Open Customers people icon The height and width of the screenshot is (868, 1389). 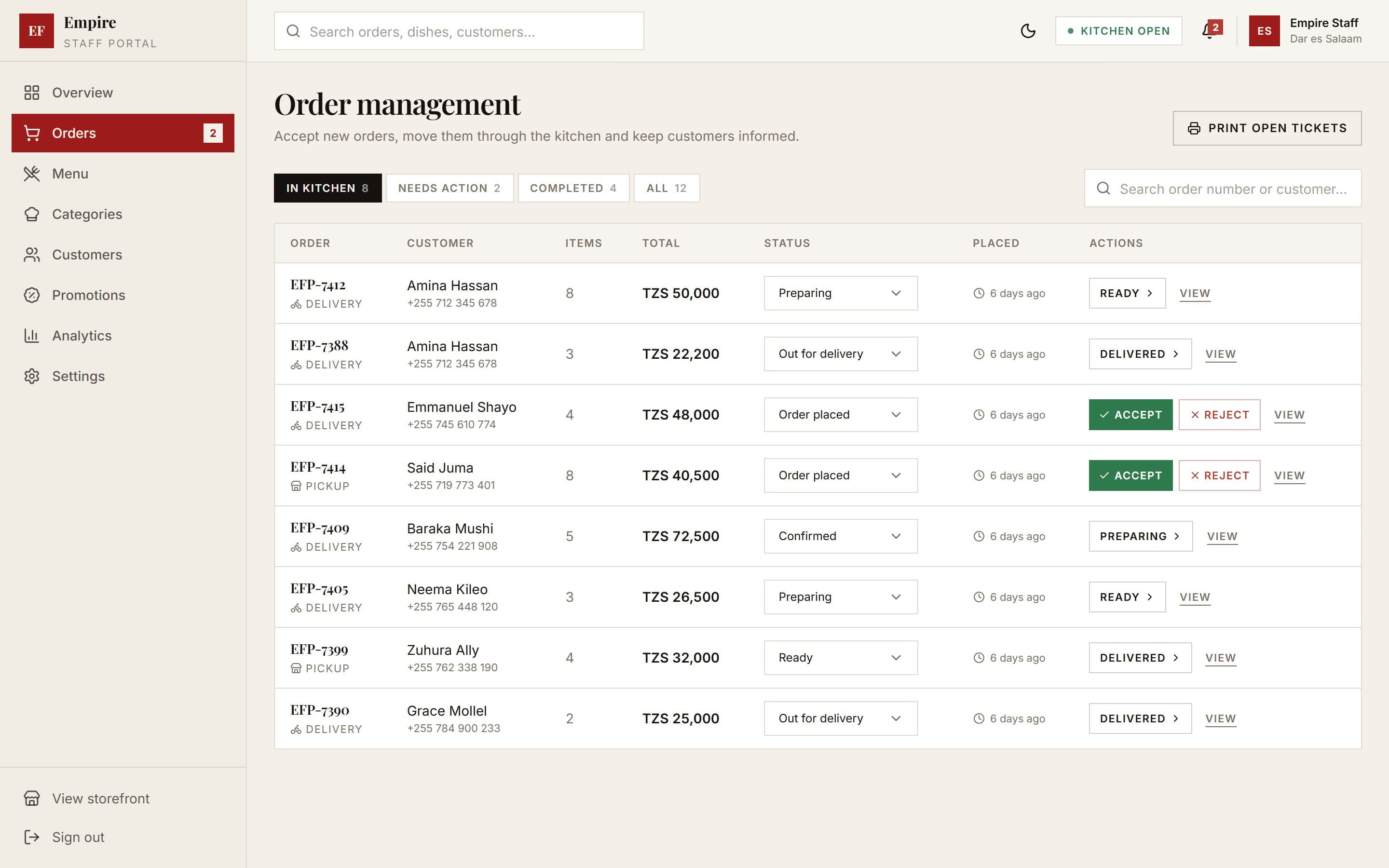(x=31, y=255)
